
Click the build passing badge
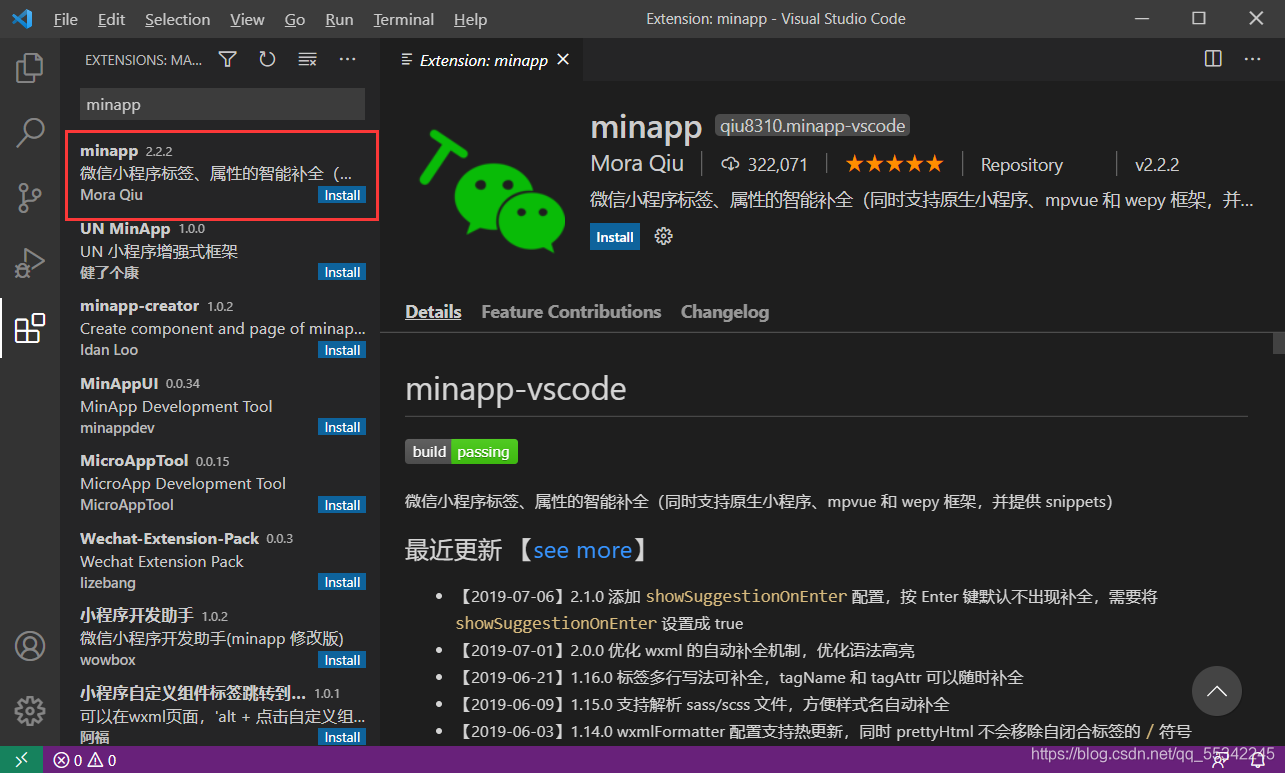(461, 452)
